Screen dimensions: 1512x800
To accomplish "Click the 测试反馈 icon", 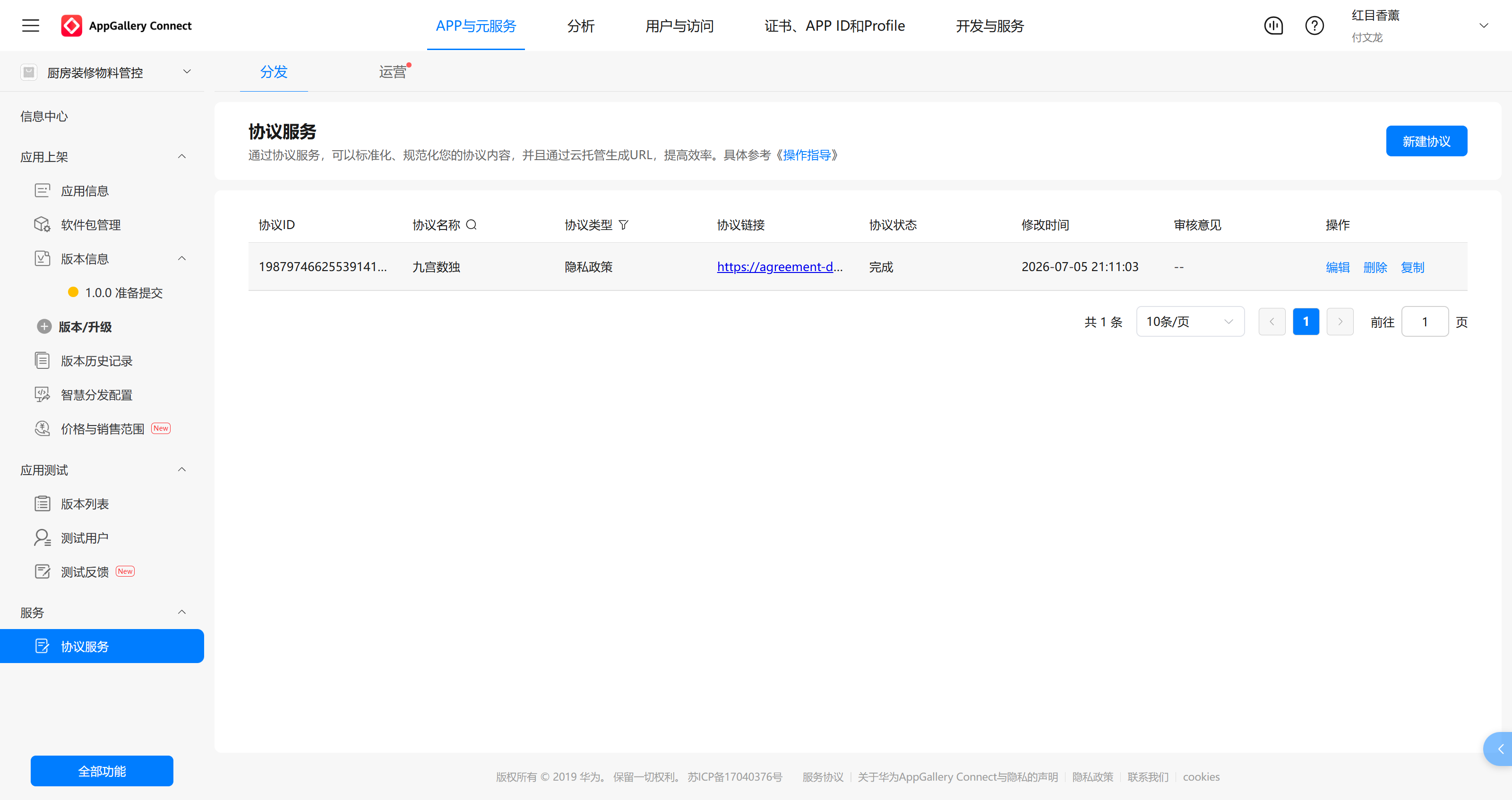I will [x=42, y=571].
